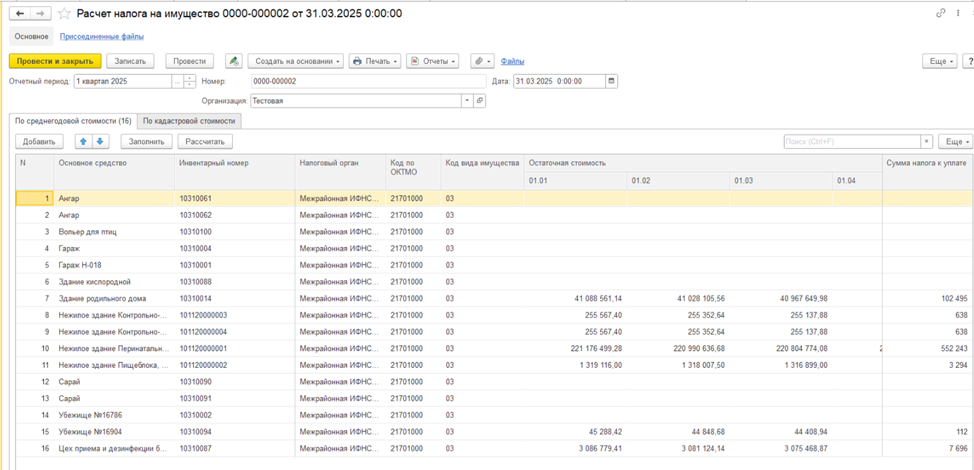Select the Основное navigation section
The image size is (974, 470).
(x=32, y=37)
